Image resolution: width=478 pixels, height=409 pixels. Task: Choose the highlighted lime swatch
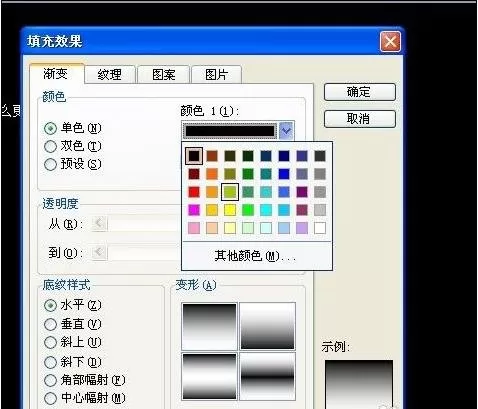[x=230, y=192]
